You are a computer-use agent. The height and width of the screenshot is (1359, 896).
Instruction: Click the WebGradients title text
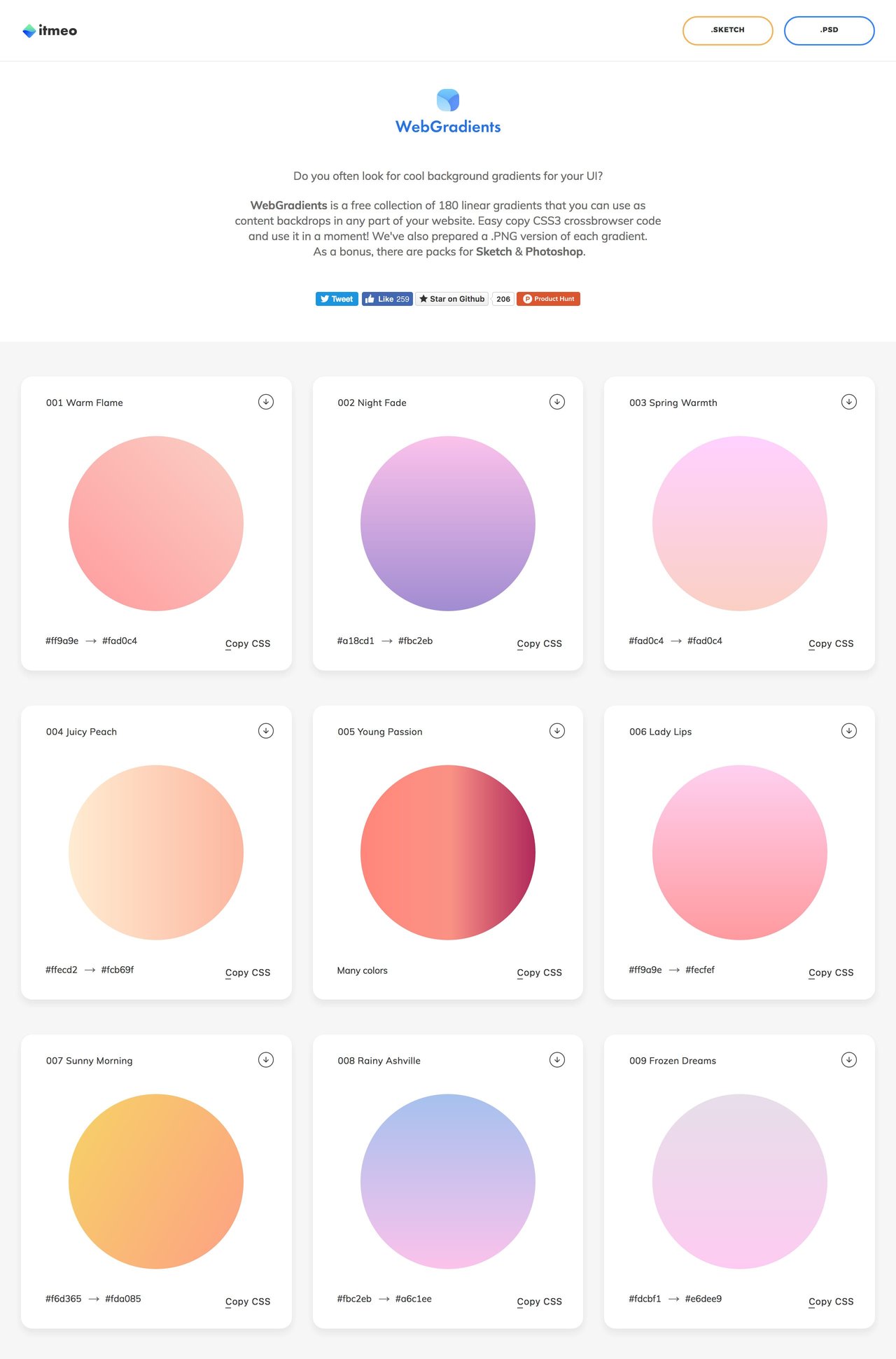click(448, 127)
